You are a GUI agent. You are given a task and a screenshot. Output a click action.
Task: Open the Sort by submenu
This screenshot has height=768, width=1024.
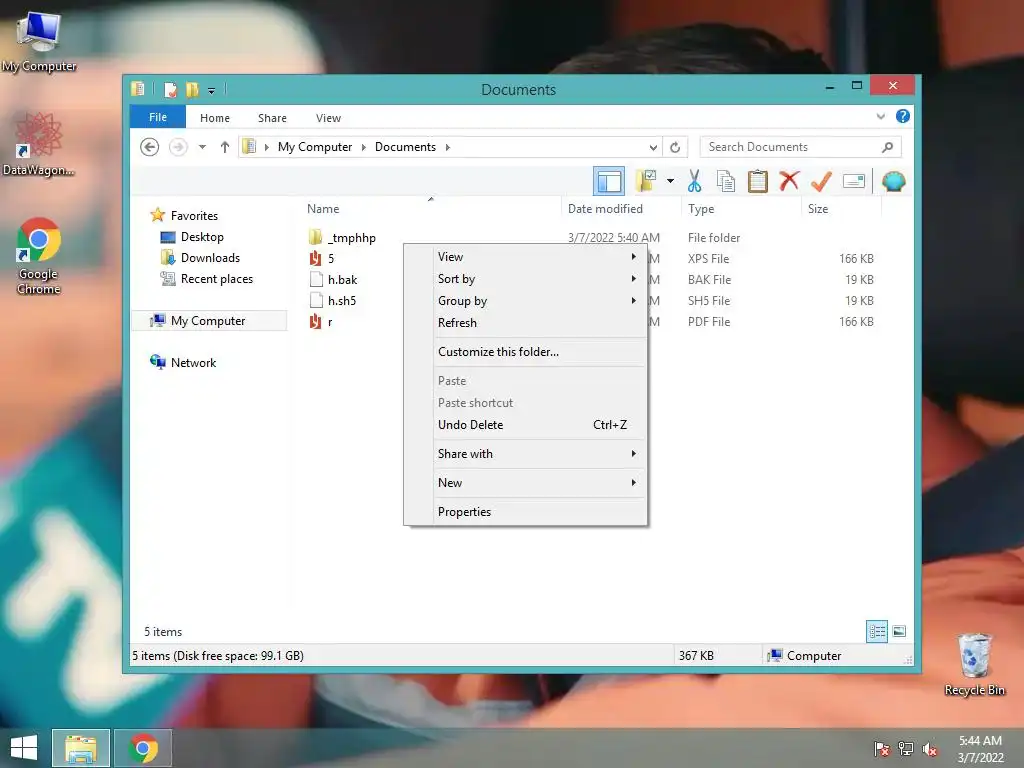[x=526, y=279]
